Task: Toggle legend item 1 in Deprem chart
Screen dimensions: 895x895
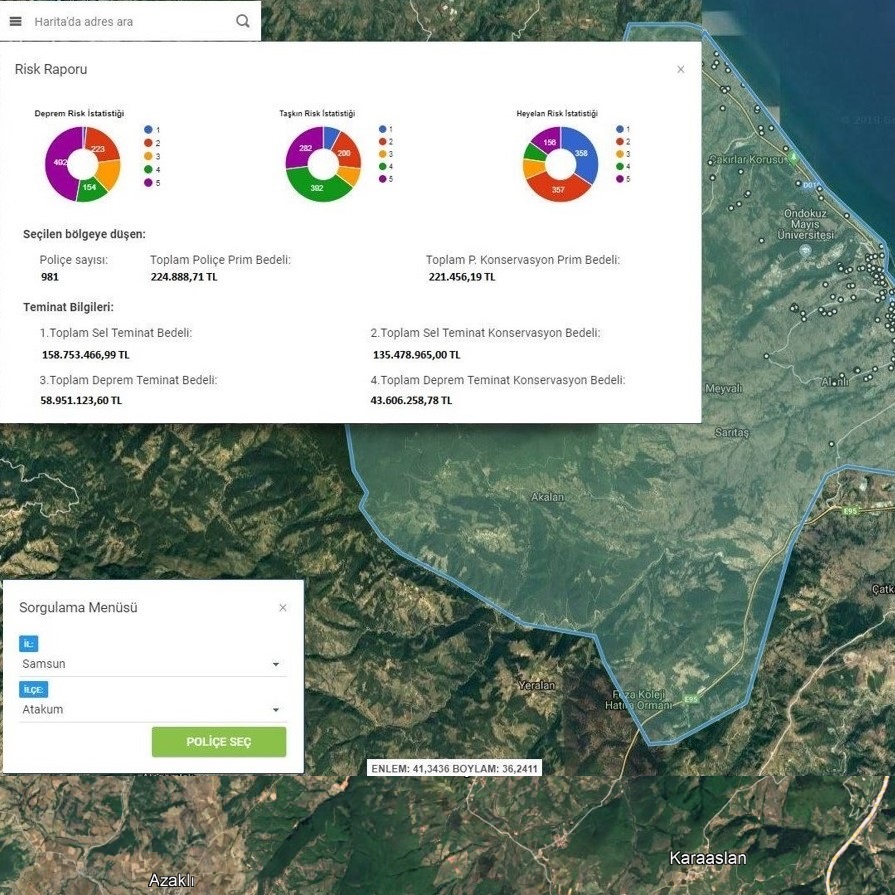Action: point(149,130)
